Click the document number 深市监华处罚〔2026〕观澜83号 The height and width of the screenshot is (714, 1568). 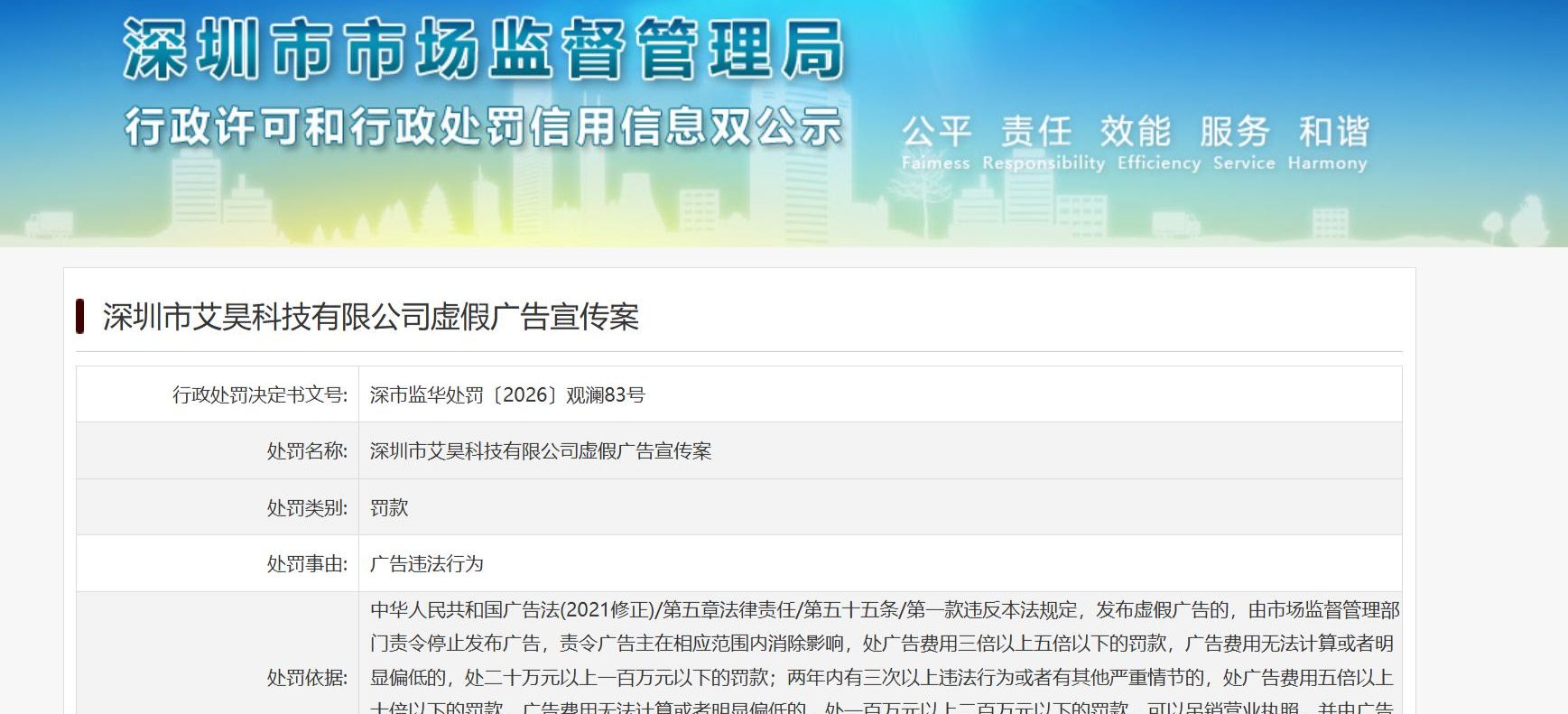pos(507,394)
